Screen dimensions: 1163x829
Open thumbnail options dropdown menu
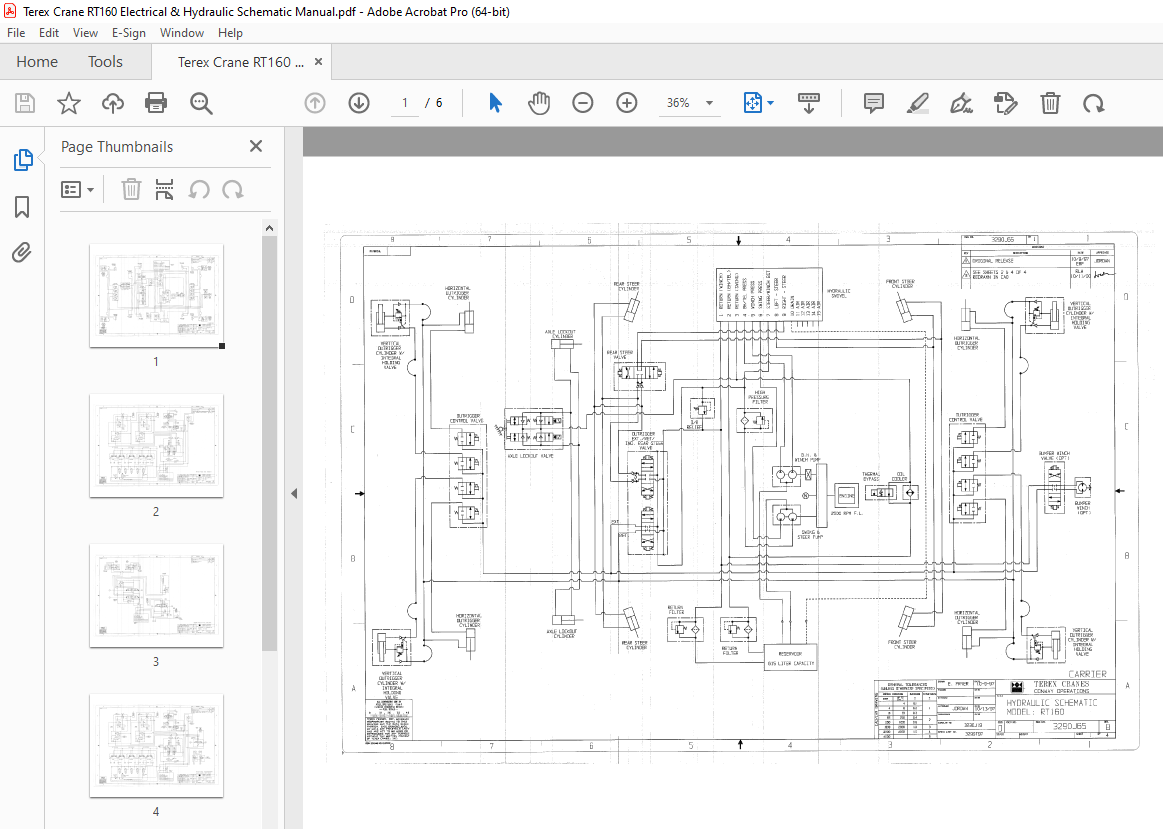77,190
